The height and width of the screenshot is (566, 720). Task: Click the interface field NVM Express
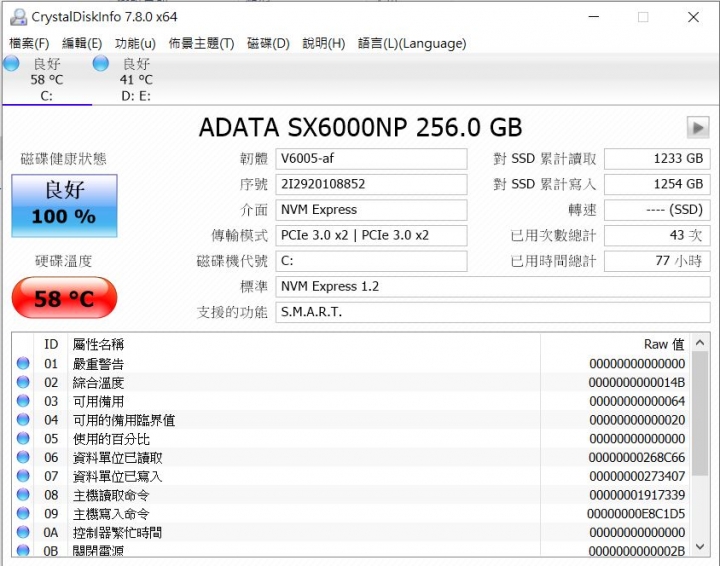click(x=371, y=210)
